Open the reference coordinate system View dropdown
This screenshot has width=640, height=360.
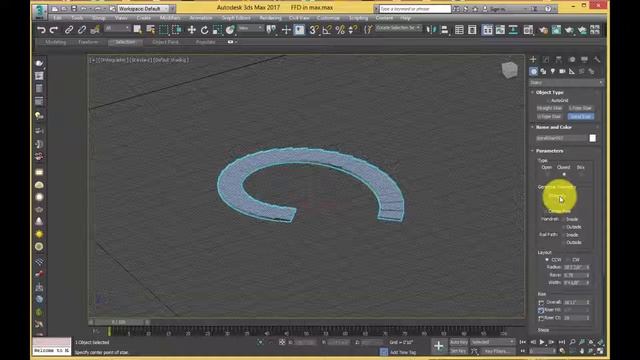[x=251, y=28]
